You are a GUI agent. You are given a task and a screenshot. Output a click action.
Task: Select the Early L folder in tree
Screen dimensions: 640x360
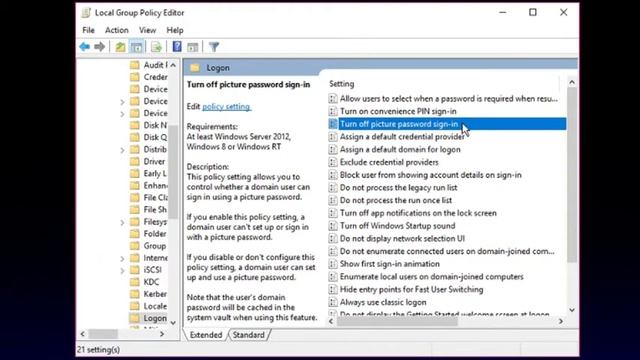[x=155, y=173]
